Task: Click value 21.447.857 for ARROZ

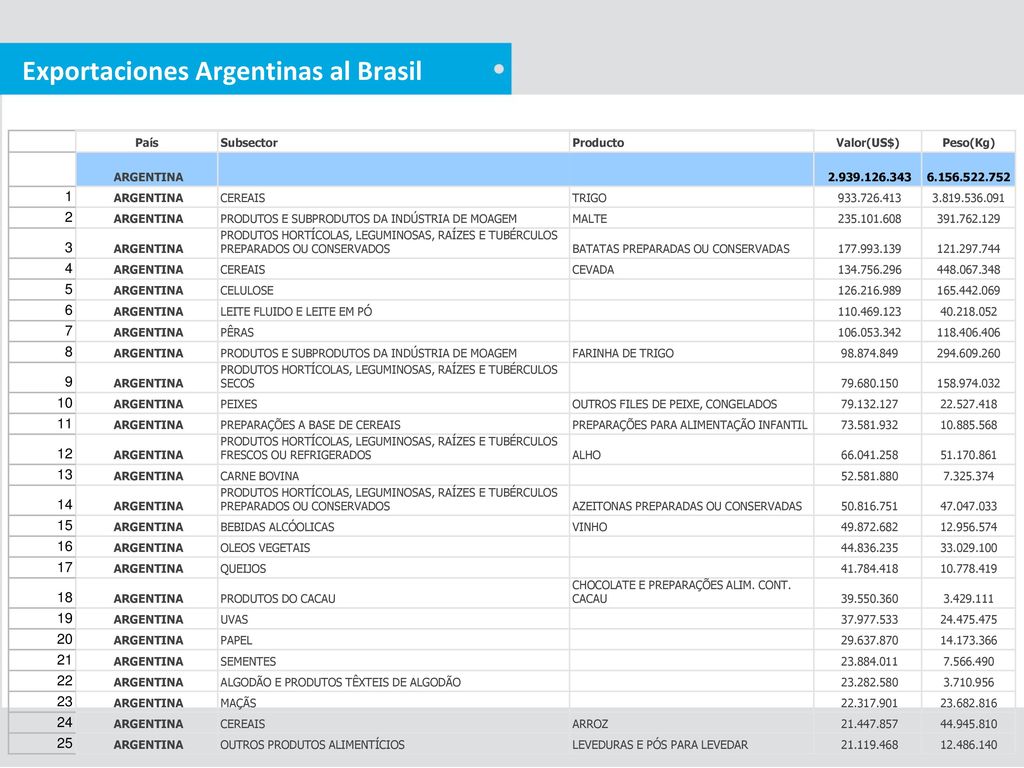Action: (x=869, y=724)
